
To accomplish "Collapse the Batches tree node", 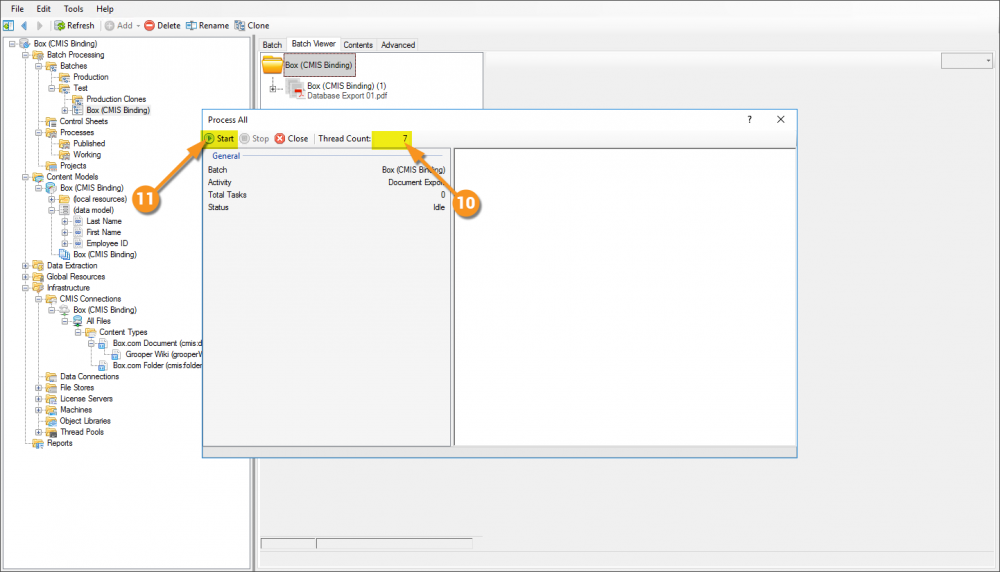I will pos(39,66).
